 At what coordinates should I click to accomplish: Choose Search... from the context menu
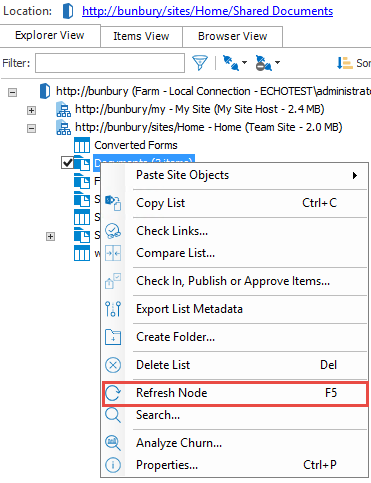point(234,415)
